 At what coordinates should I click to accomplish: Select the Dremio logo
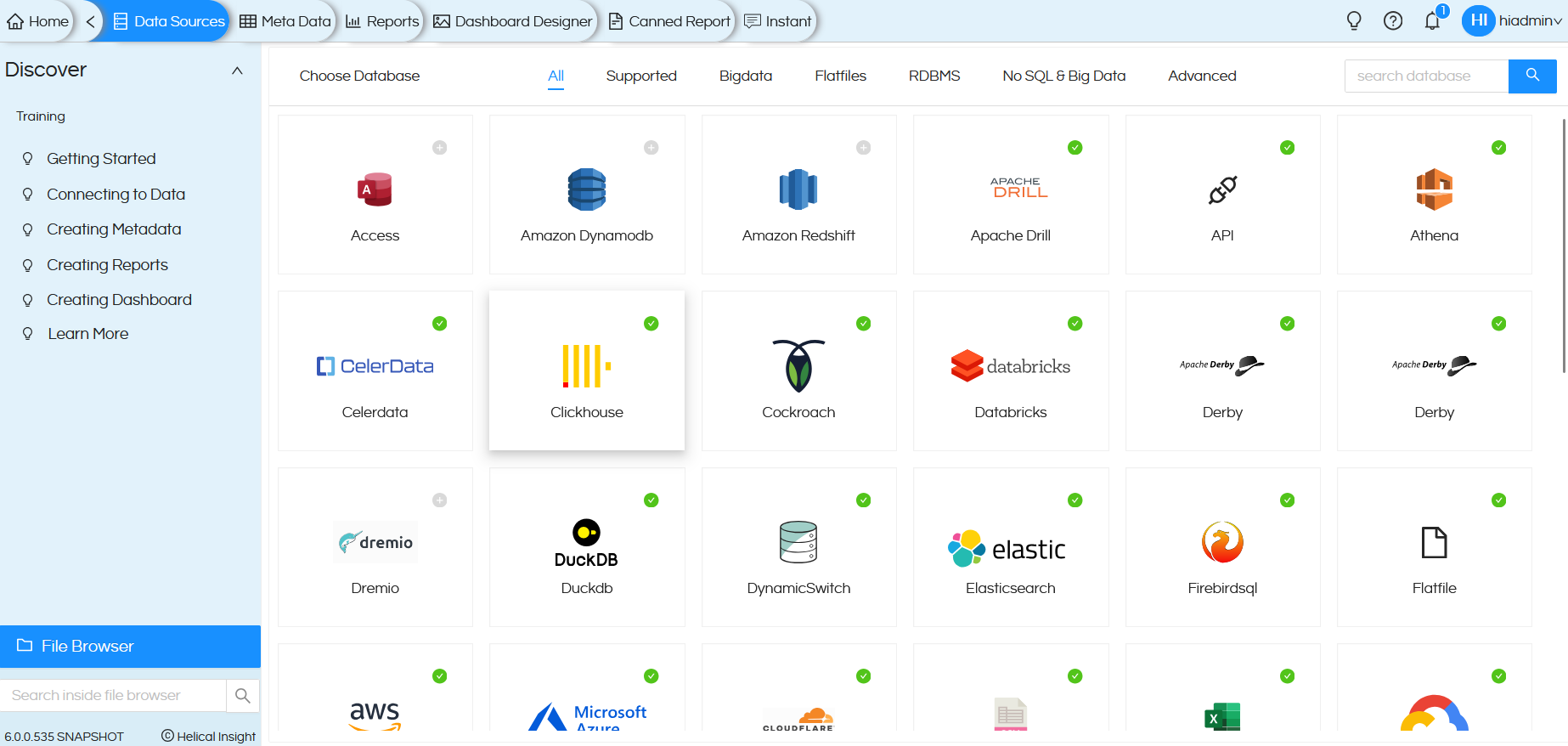tap(375, 542)
